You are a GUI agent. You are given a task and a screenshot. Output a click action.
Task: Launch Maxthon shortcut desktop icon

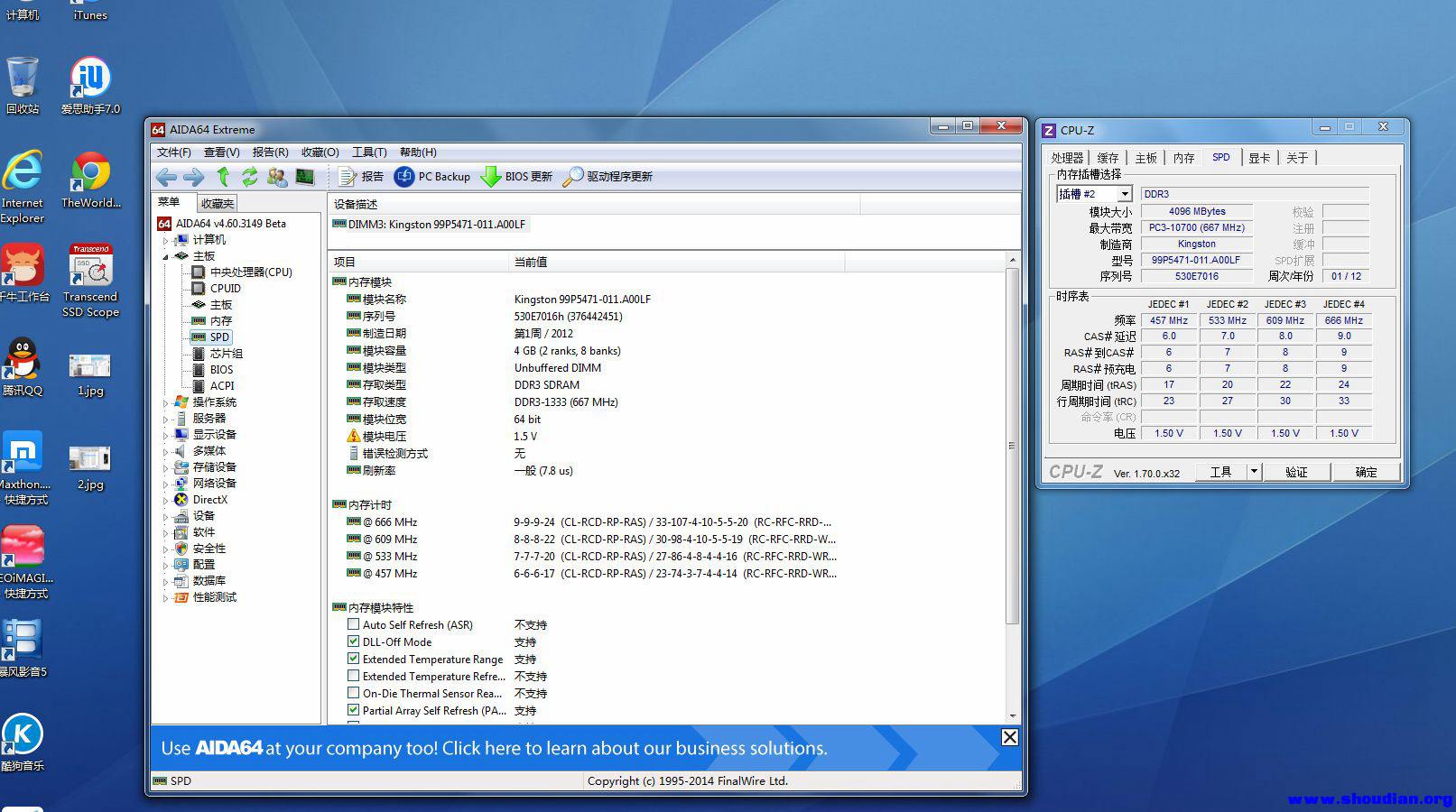24,469
